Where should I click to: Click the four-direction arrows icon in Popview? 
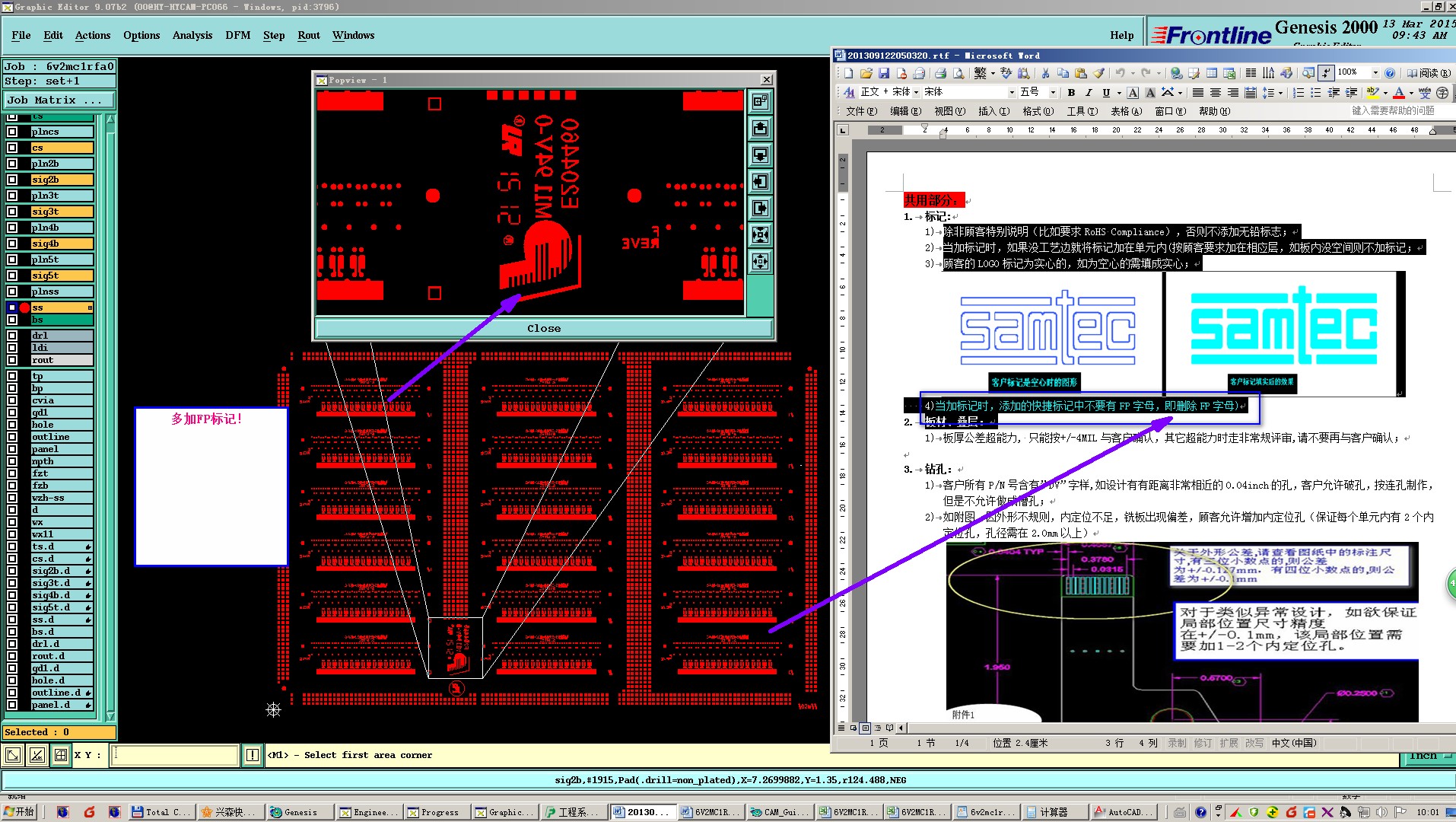click(x=760, y=261)
